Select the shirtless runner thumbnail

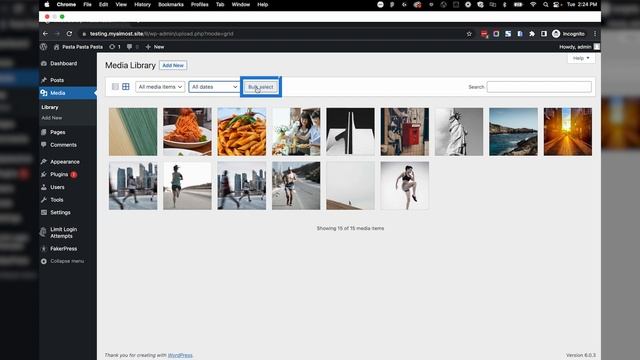point(296,186)
